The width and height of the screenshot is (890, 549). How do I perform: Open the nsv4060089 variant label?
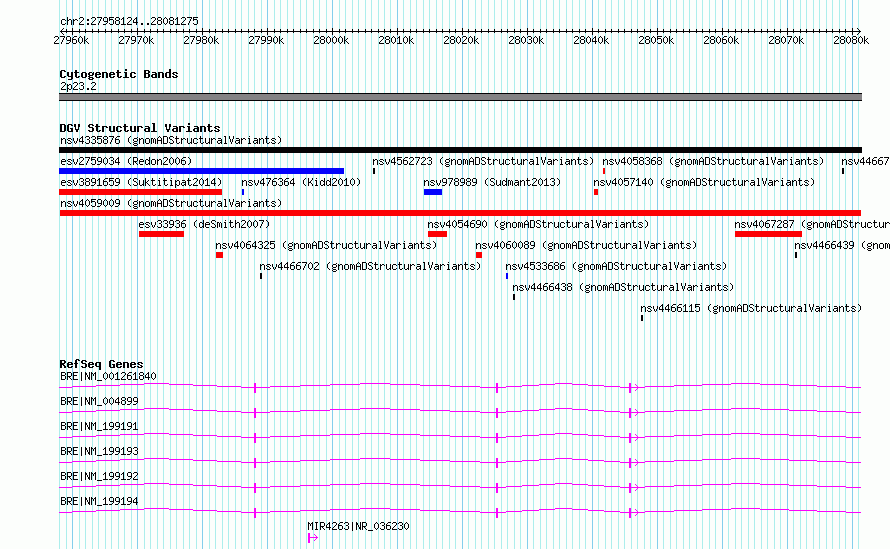click(586, 245)
